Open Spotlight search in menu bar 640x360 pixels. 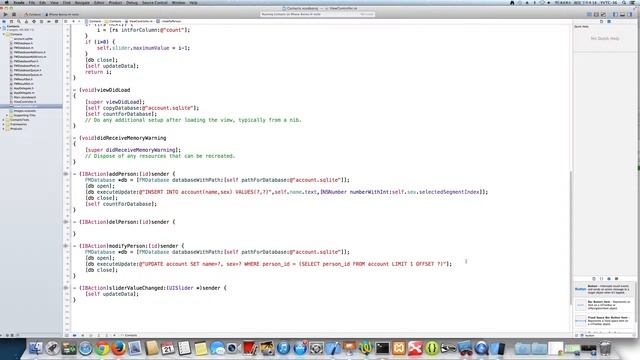click(x=624, y=2)
